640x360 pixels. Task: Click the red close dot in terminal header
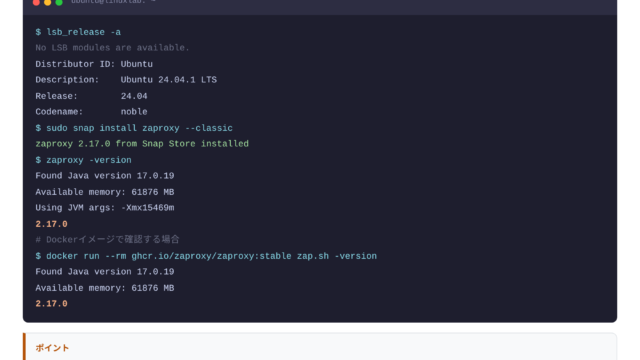pos(36,2)
